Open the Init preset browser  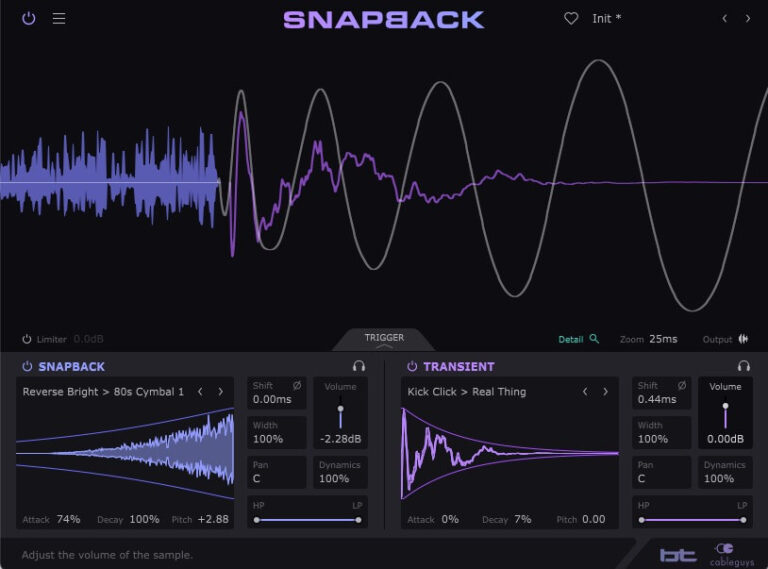pos(606,19)
